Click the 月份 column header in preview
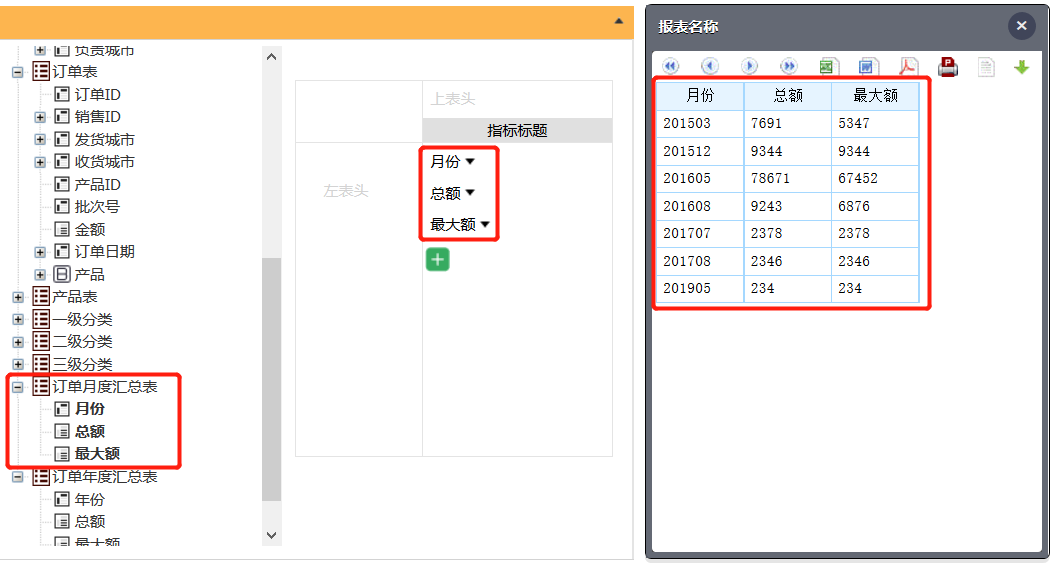1055x567 pixels. (700, 96)
